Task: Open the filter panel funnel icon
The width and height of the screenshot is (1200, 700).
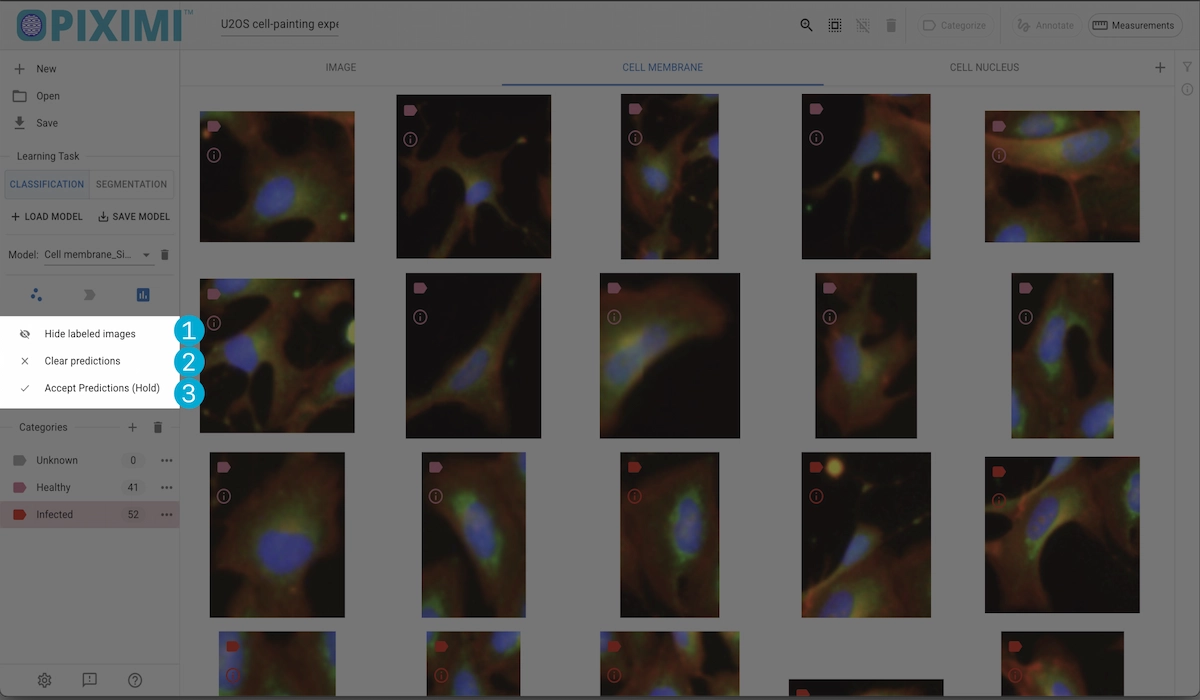Action: point(1187,67)
